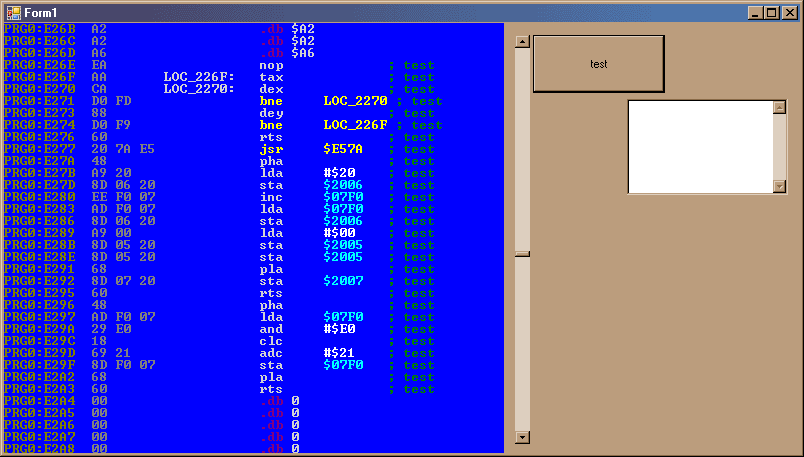Viewport: 804px width, 457px height.
Task: Click the operand LOC_2270 after bne
Action: tap(355, 101)
